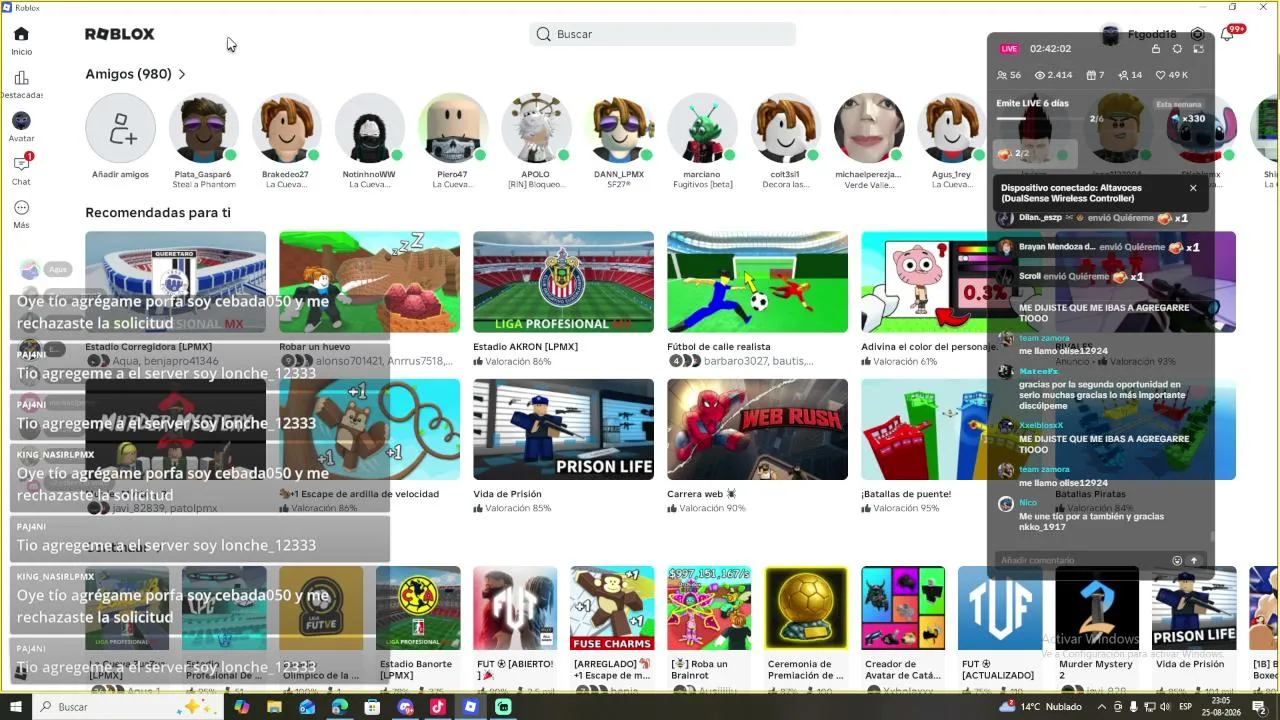Image resolution: width=1280 pixels, height=720 pixels.
Task: Click the LIVE badge on stream overlay
Action: coord(1009,49)
